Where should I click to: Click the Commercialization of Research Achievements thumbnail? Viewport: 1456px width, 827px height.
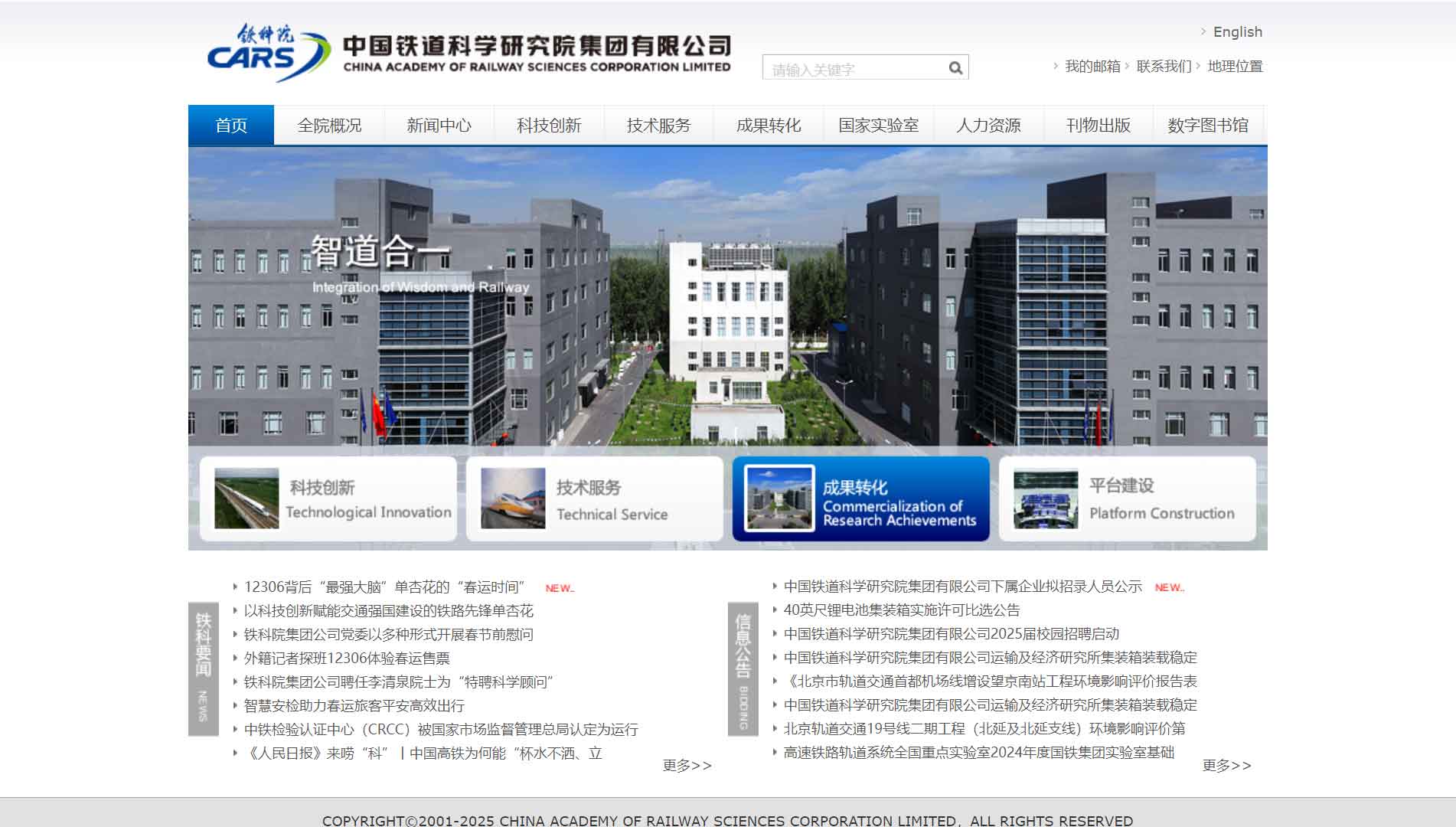(x=779, y=498)
